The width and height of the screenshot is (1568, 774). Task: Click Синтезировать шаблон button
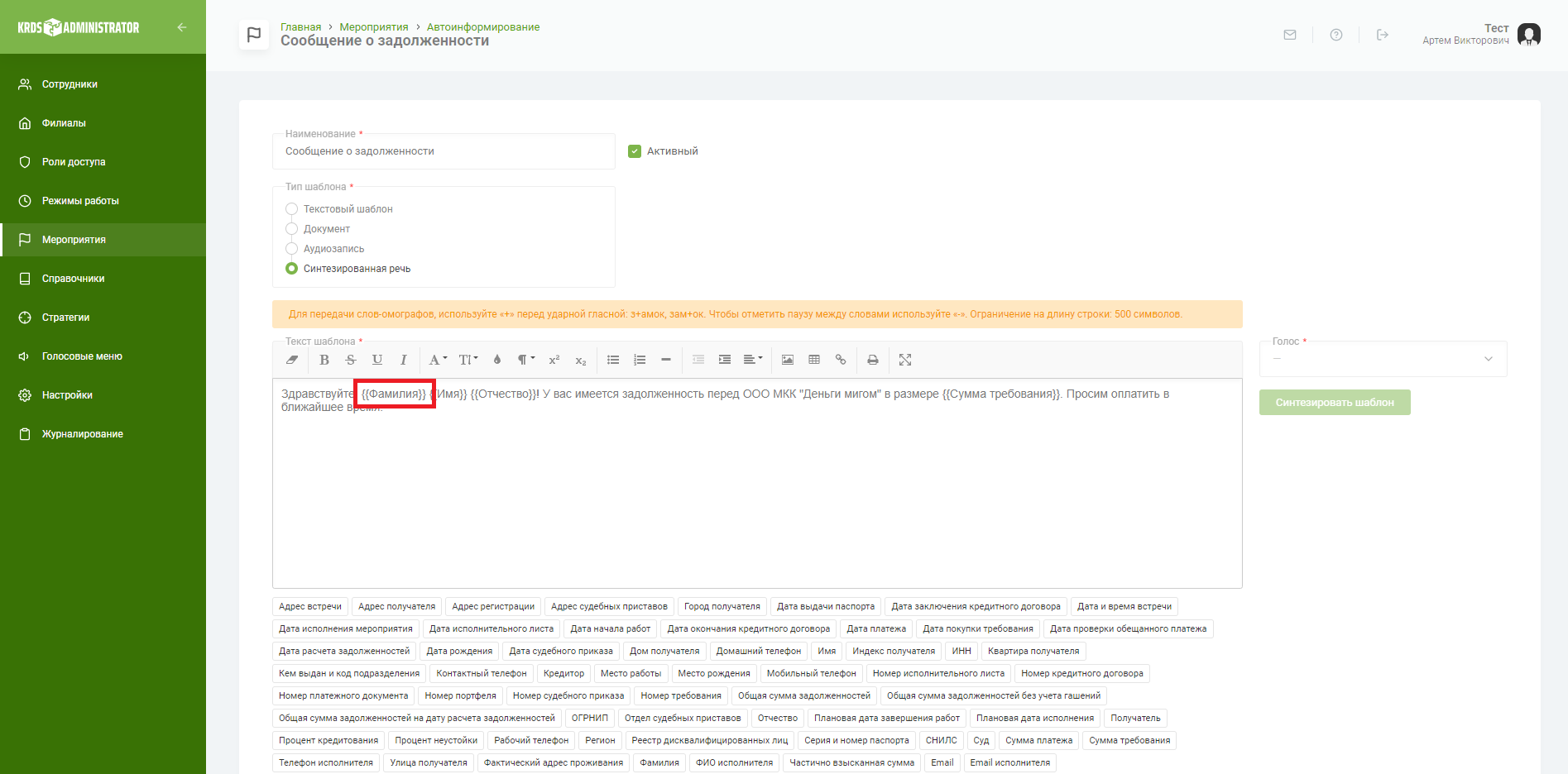1335,403
